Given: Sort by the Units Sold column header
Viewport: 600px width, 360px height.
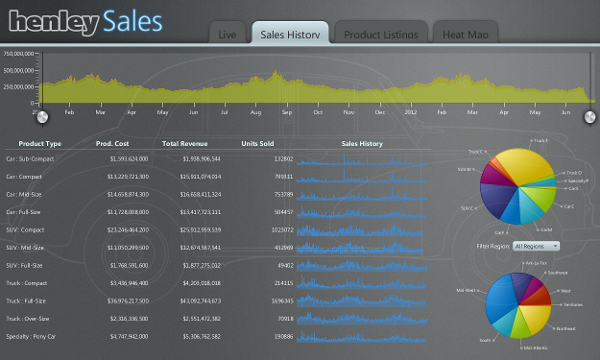Looking at the screenshot, I should tap(258, 143).
